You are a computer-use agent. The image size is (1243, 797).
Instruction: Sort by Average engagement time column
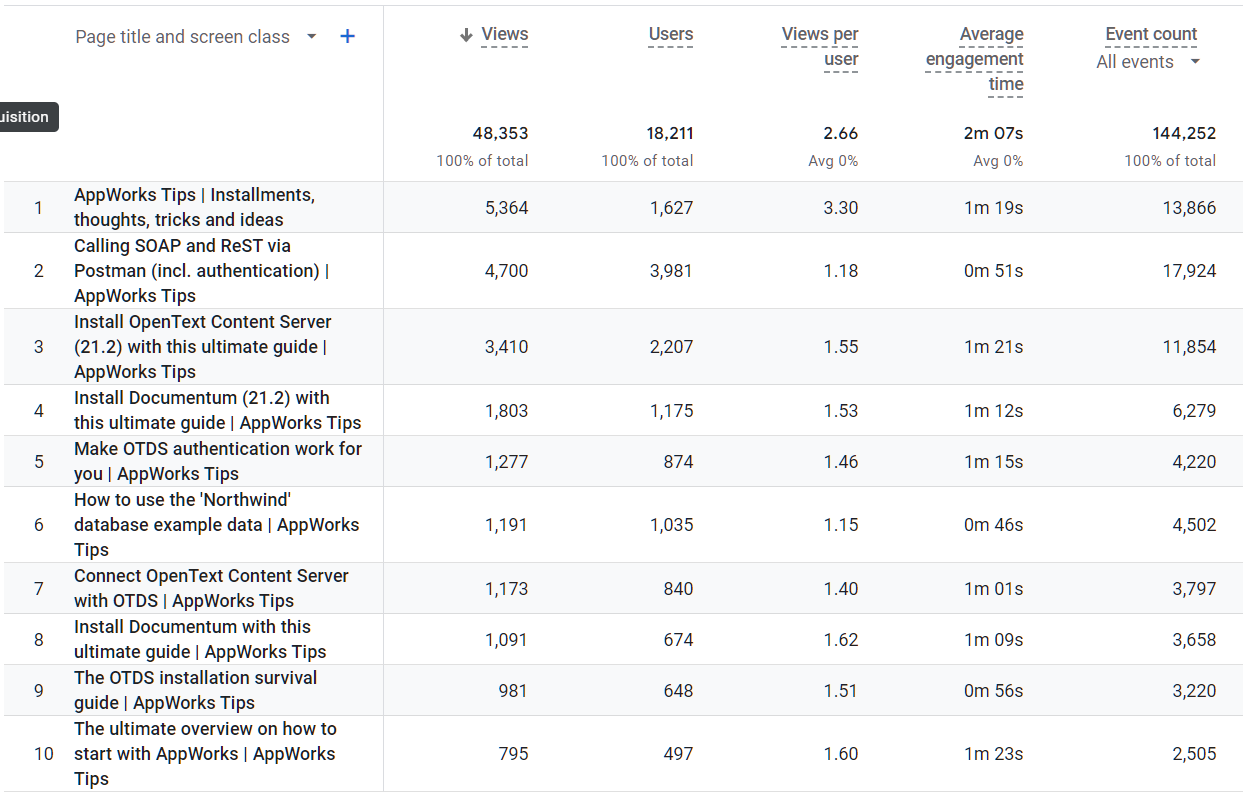point(975,60)
